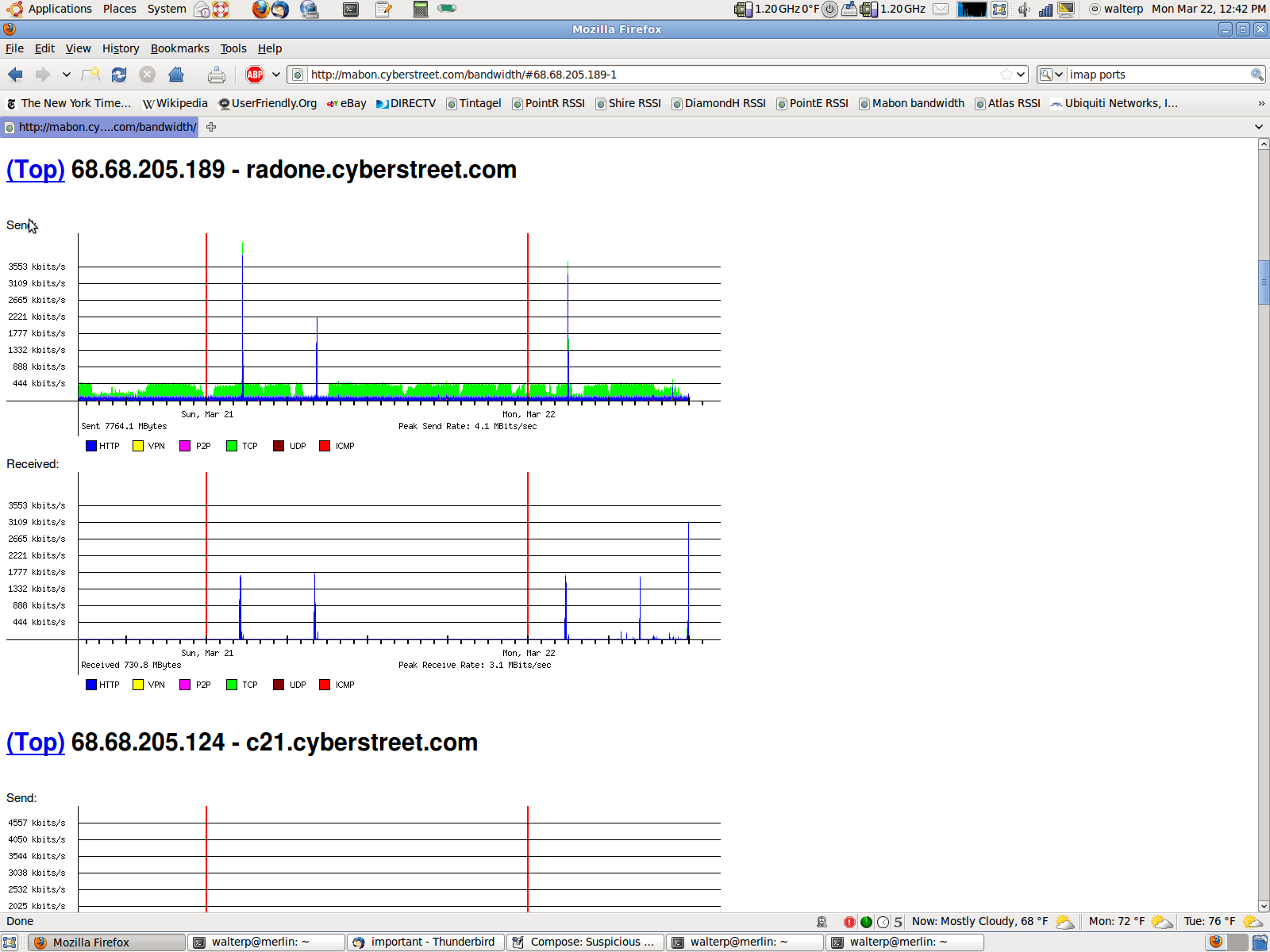Click the vertical scrollbar thumb
The image size is (1270, 952).
(1264, 282)
